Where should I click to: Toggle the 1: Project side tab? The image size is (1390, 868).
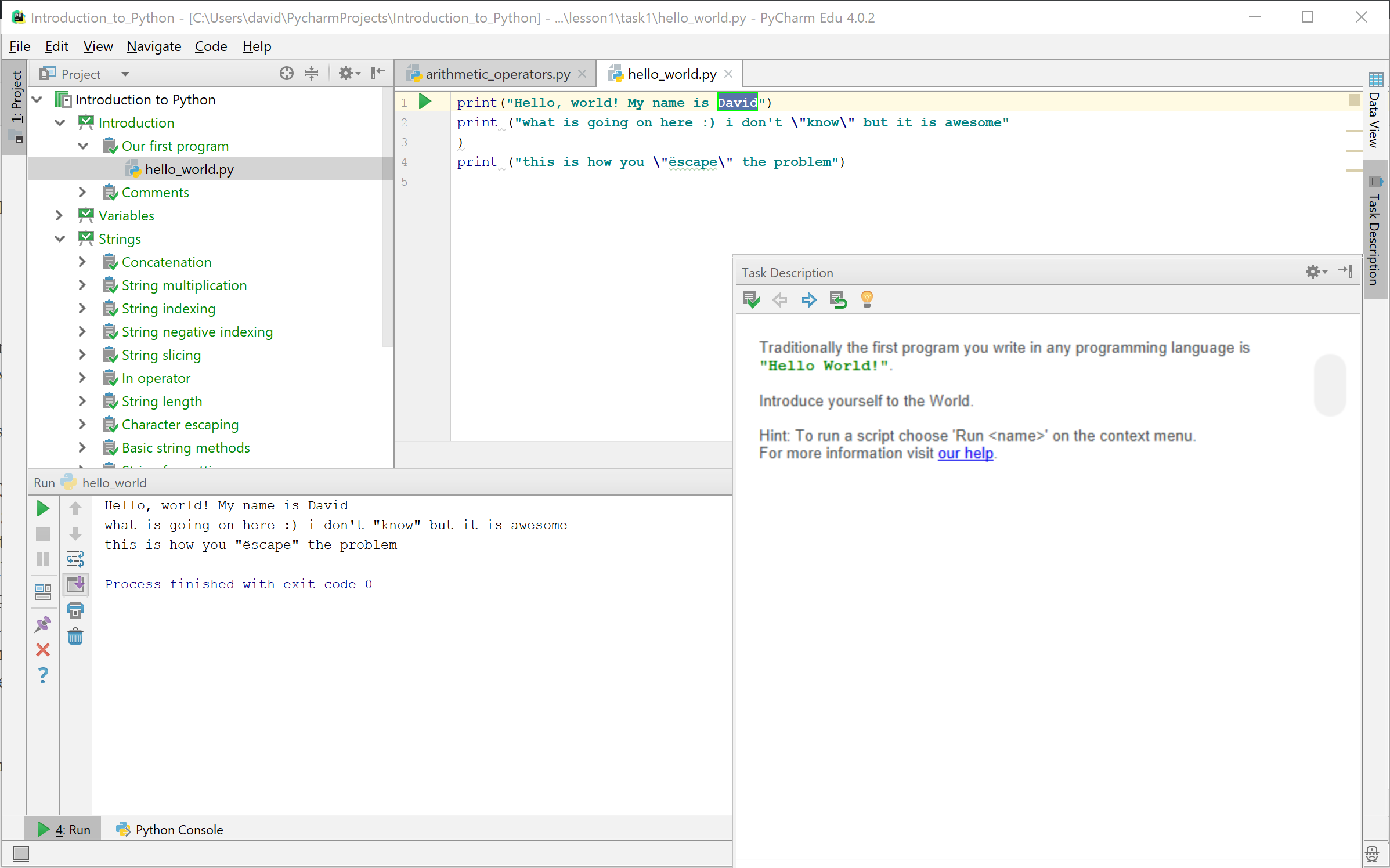(15, 106)
